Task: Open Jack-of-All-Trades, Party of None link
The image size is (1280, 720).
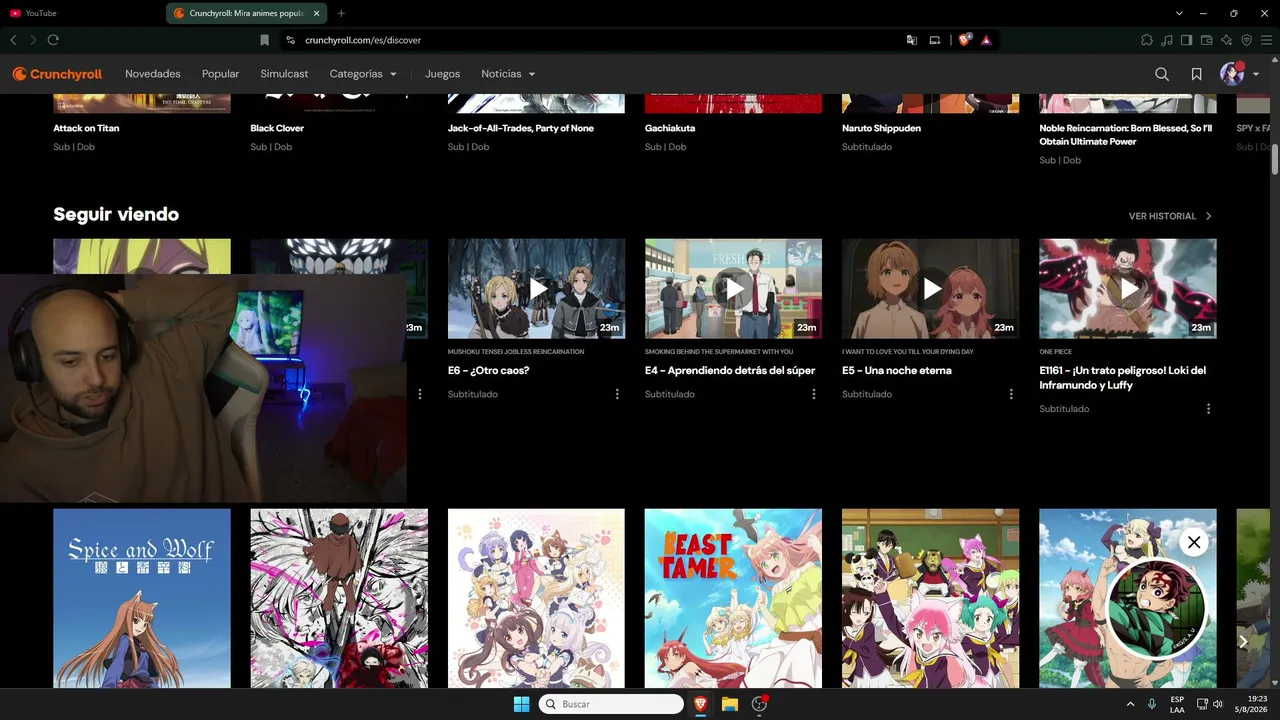Action: point(521,128)
